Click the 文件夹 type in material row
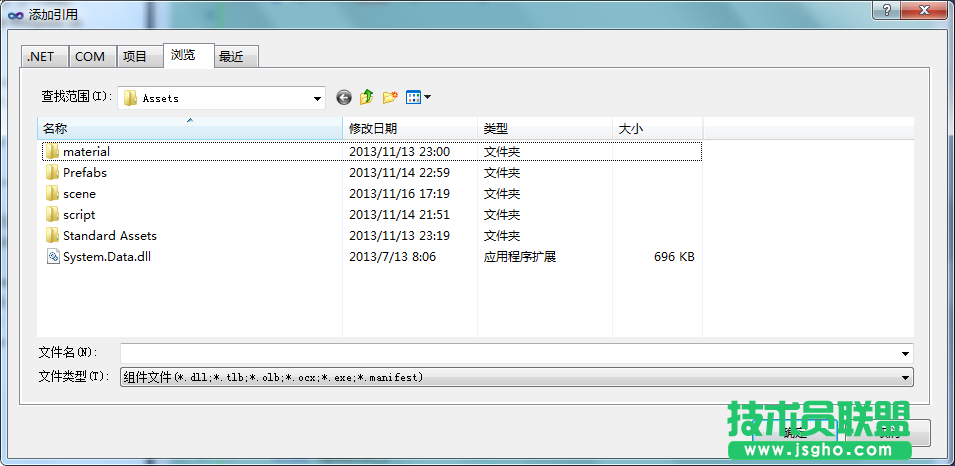The height and width of the screenshot is (466, 955). click(502, 151)
